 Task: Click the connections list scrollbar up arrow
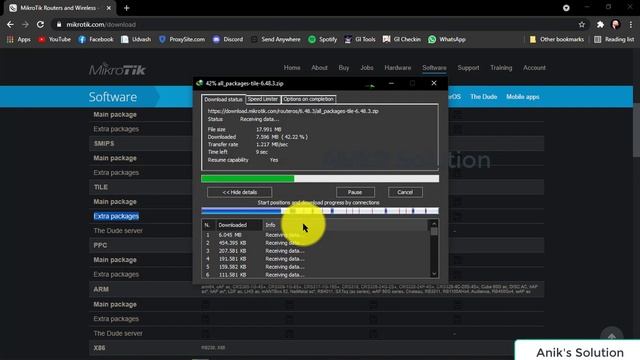[434, 224]
